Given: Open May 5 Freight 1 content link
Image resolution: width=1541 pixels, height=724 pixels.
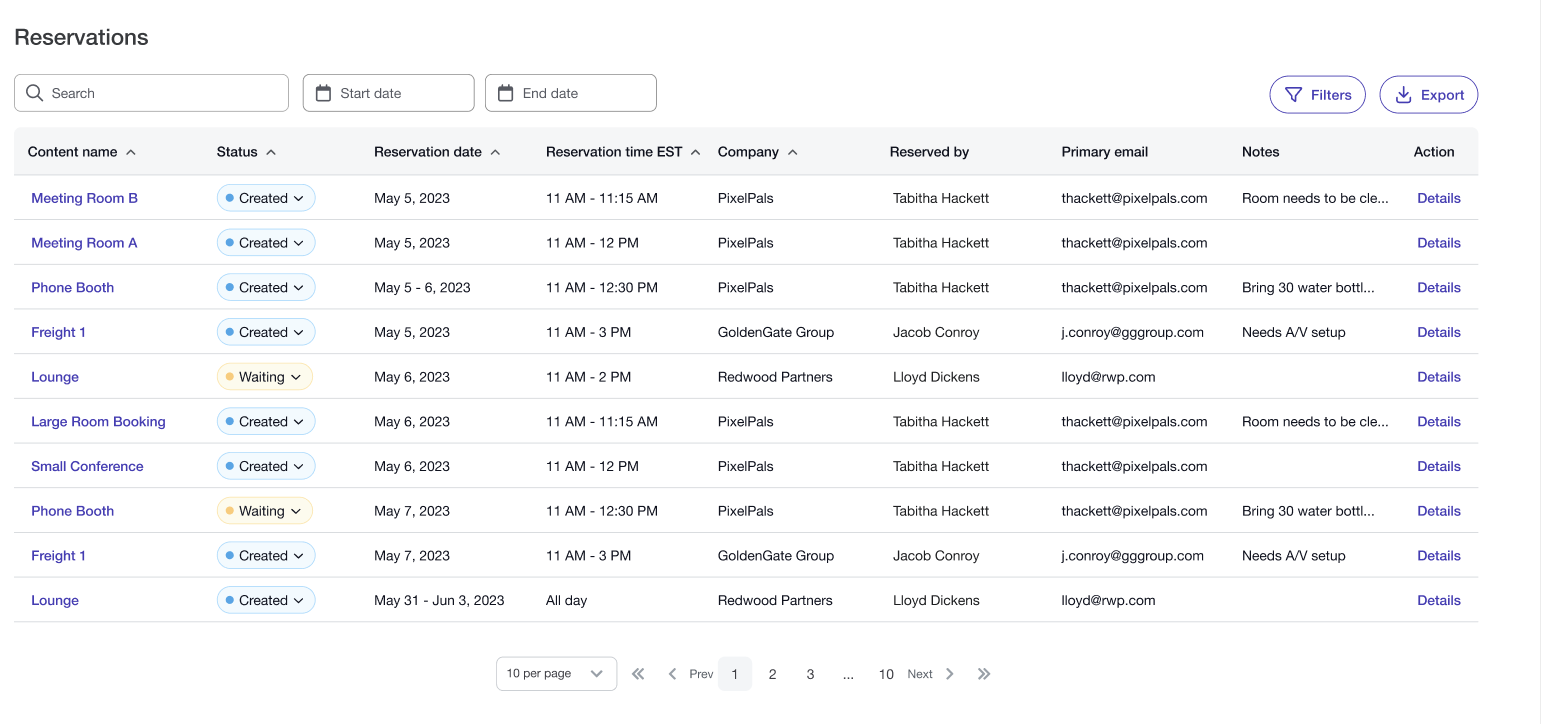Looking at the screenshot, I should pos(58,332).
